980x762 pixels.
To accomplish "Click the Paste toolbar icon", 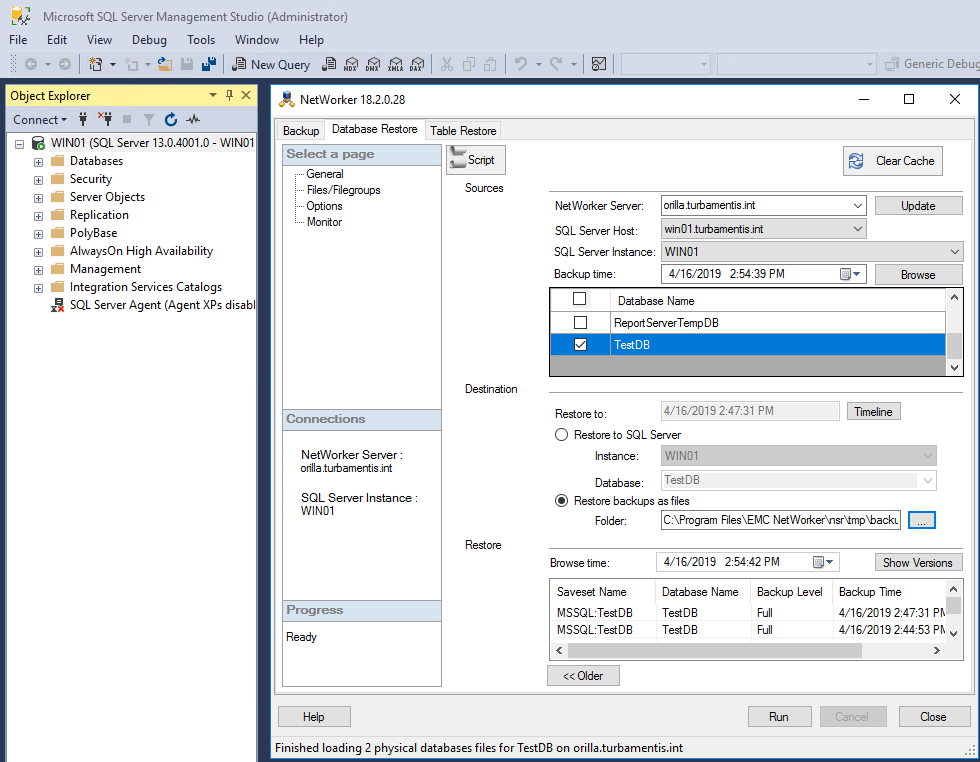I will click(491, 64).
